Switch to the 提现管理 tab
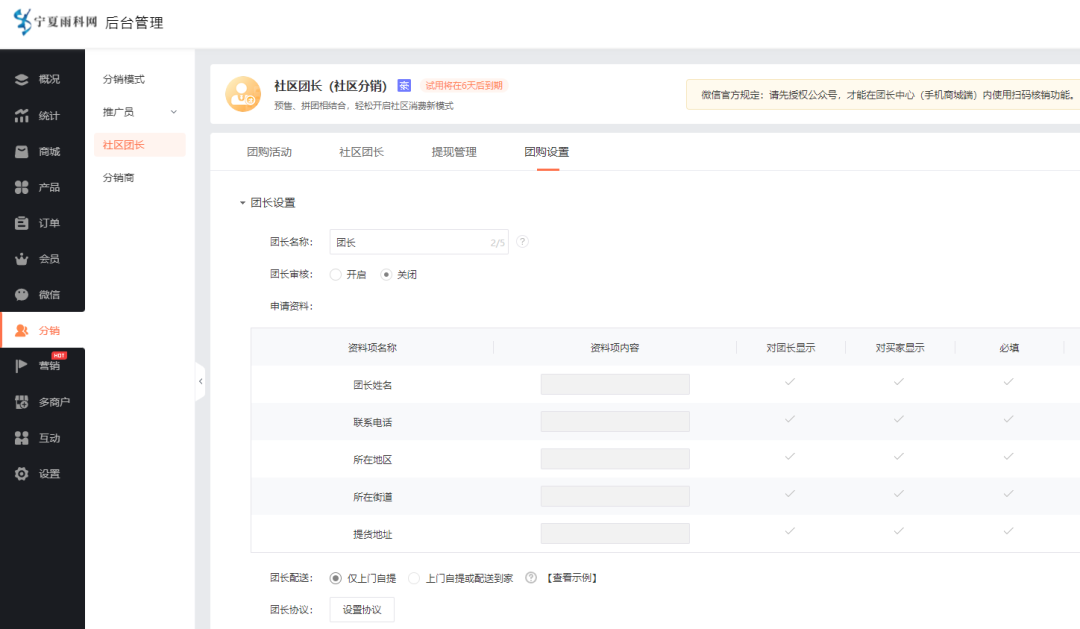 pos(454,152)
